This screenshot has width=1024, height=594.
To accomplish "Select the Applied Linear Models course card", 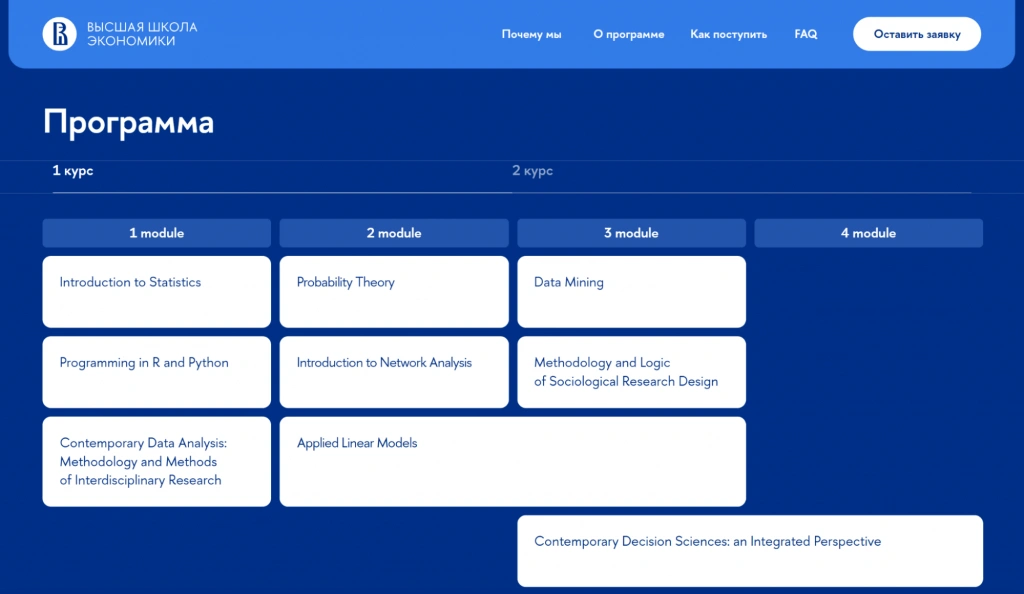I will (x=512, y=461).
